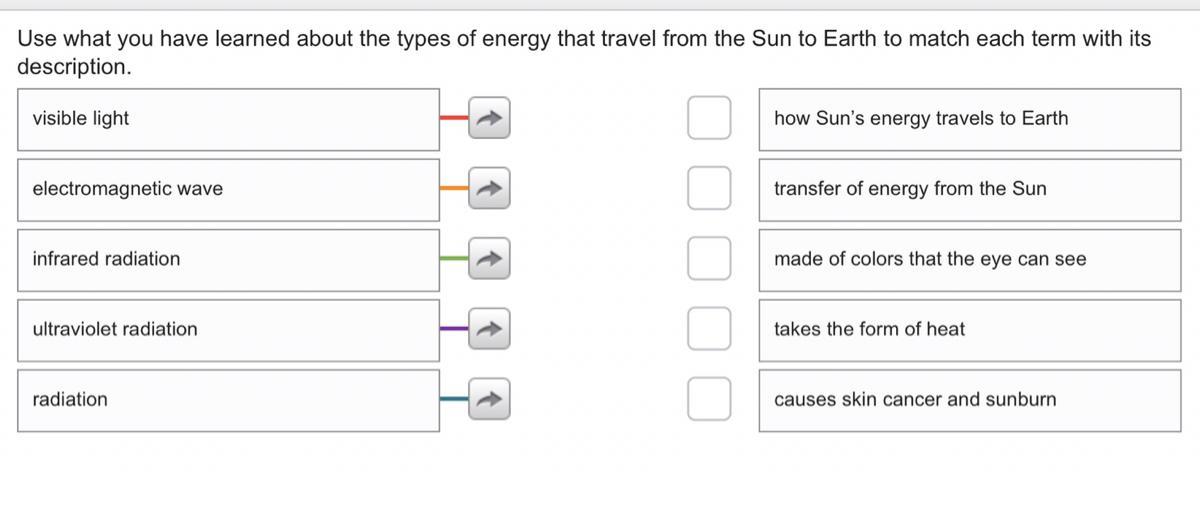1200x507 pixels.
Task: Check box beside made of colors description
Action: pos(709,259)
